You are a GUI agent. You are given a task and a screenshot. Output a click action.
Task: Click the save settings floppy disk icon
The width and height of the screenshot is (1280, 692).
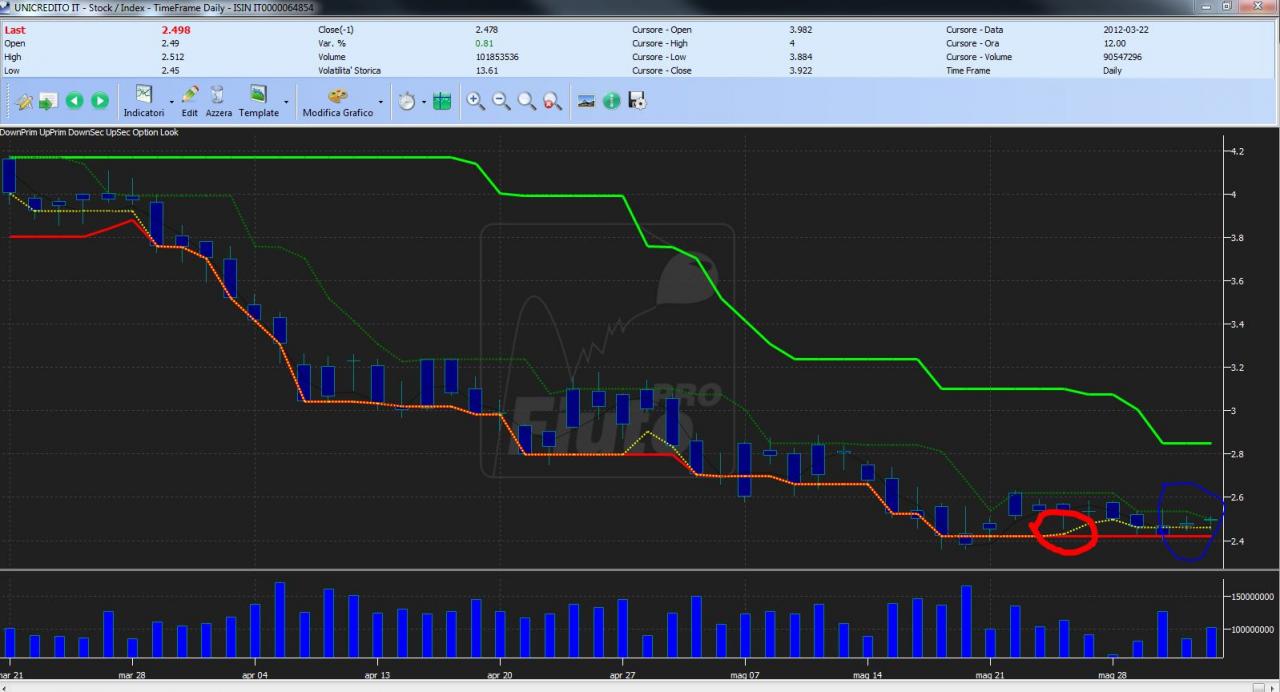point(637,100)
